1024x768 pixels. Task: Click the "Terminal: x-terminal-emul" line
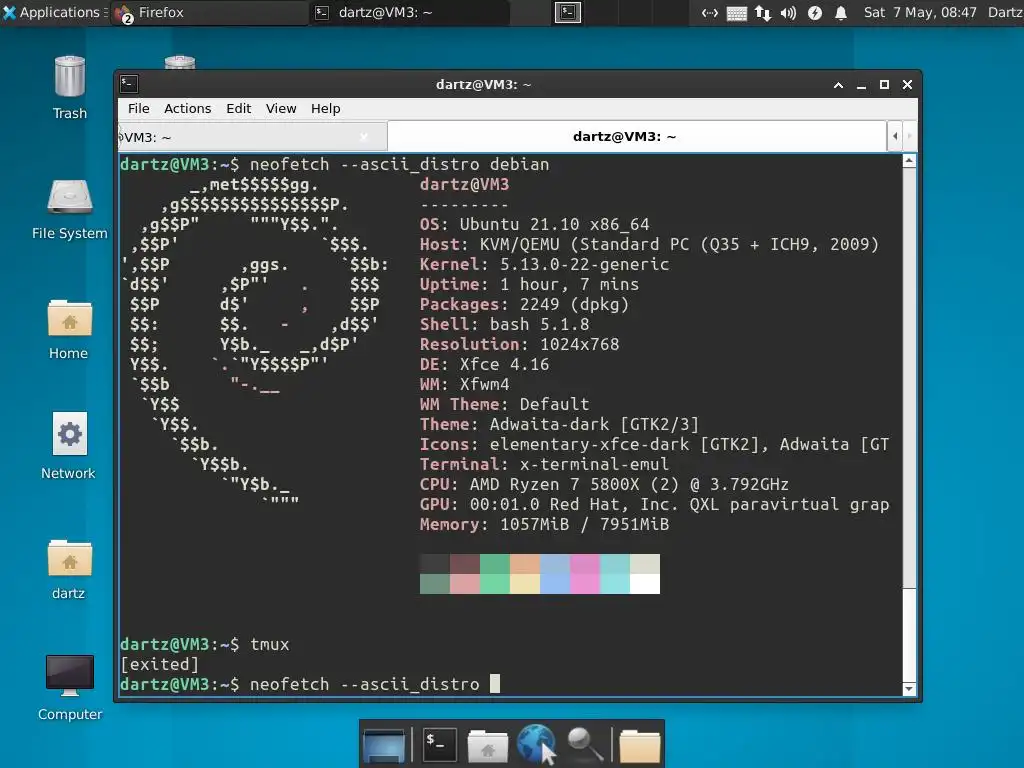[x=544, y=464]
